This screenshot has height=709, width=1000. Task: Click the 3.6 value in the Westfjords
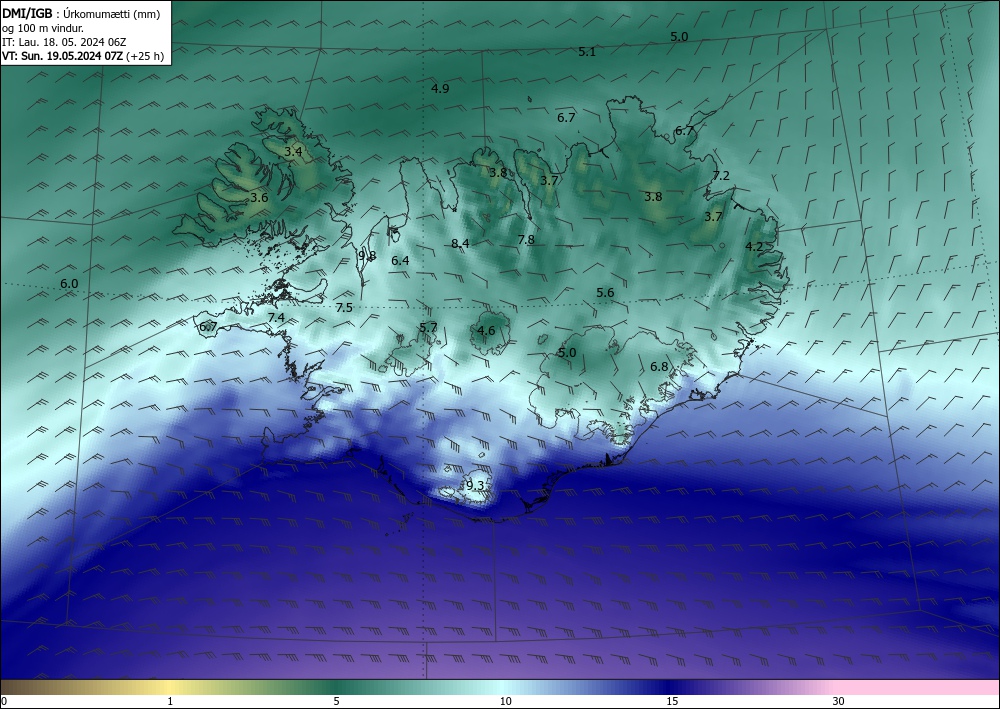[259, 198]
